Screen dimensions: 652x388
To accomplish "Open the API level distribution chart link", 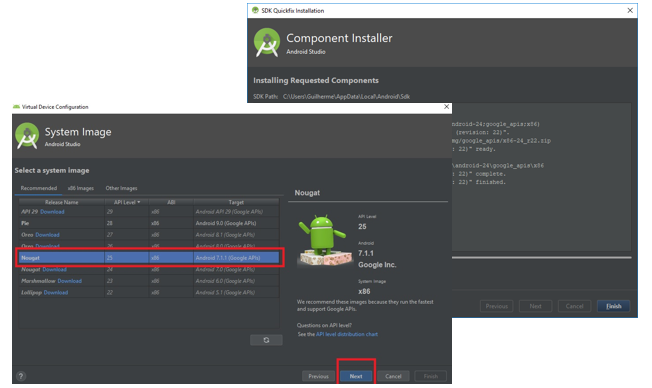I will 347,334.
